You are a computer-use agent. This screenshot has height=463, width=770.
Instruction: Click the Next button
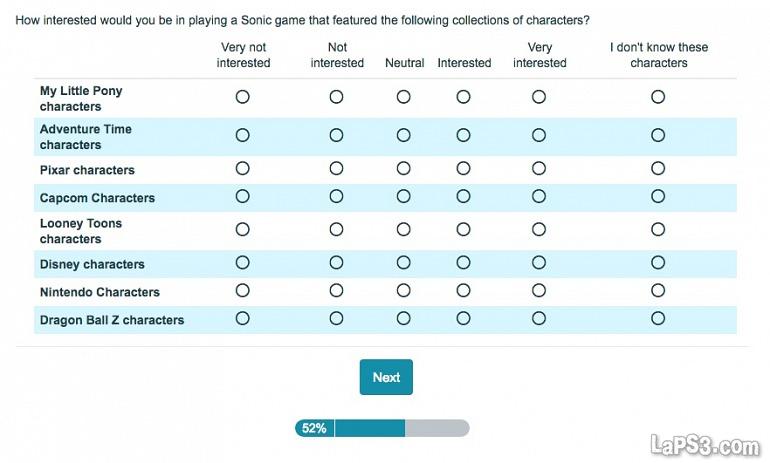pos(386,377)
